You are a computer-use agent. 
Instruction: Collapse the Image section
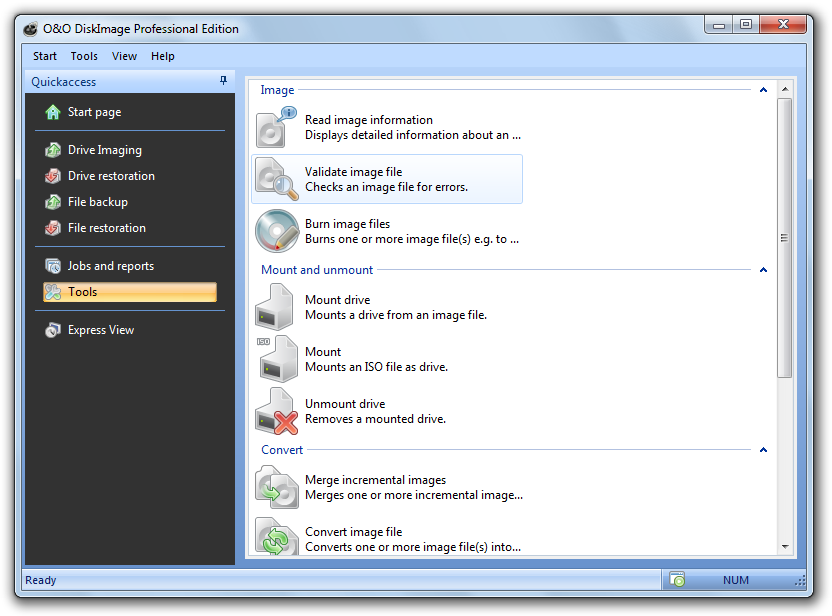point(763,89)
